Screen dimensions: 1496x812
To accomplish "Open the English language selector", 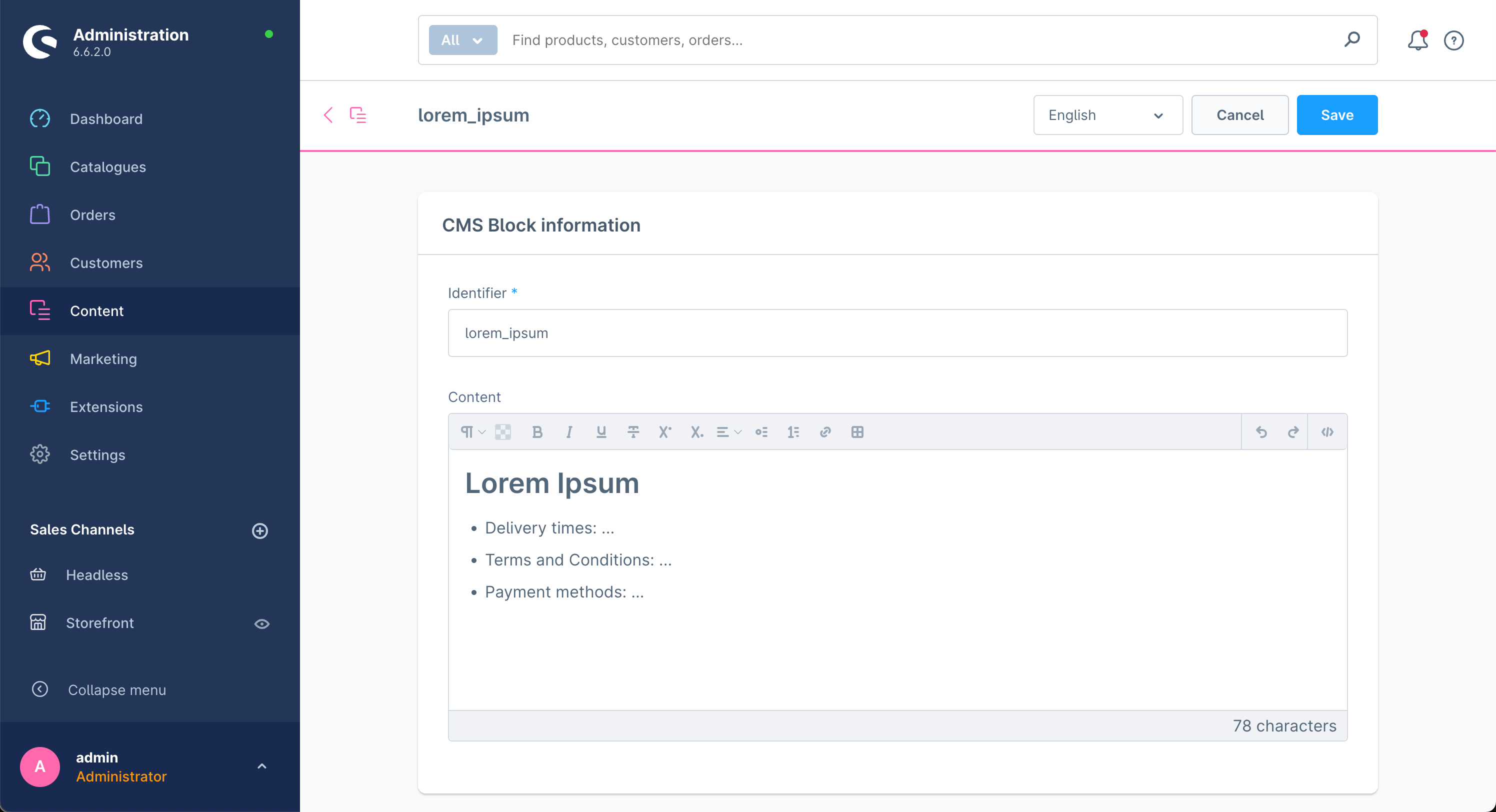I will (x=1105, y=114).
